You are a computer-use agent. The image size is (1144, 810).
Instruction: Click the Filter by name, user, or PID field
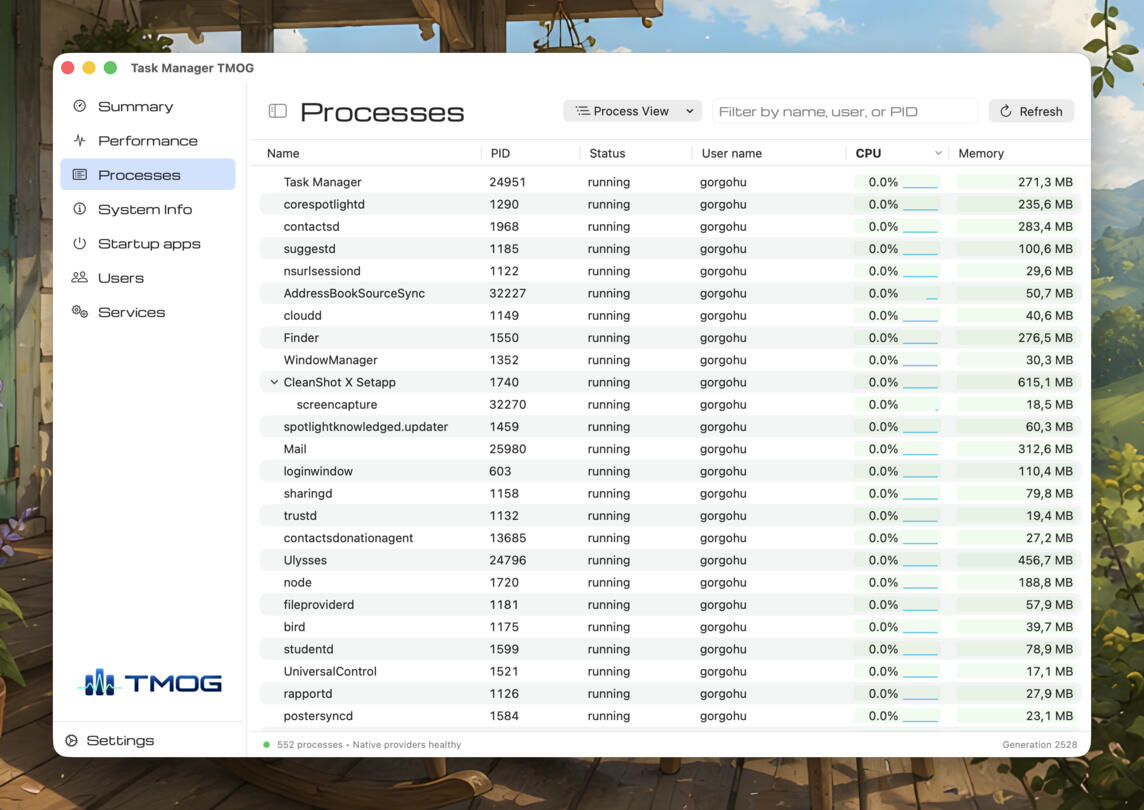click(844, 111)
